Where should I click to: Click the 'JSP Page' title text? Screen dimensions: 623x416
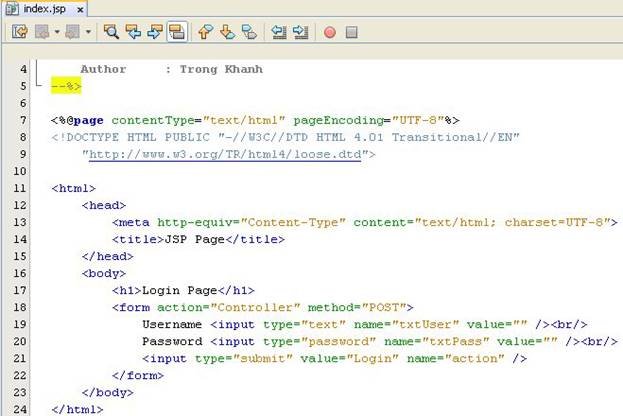(195, 239)
